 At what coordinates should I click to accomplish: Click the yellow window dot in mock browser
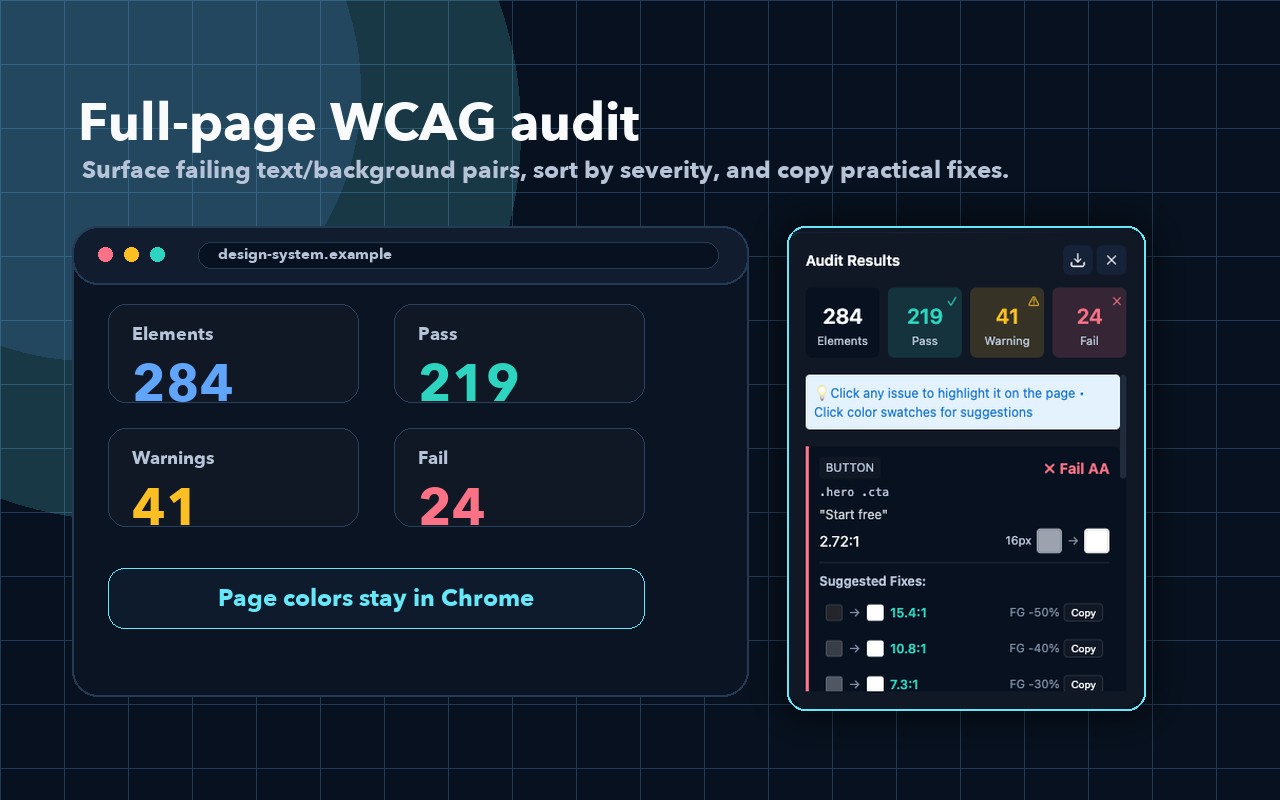pos(131,254)
